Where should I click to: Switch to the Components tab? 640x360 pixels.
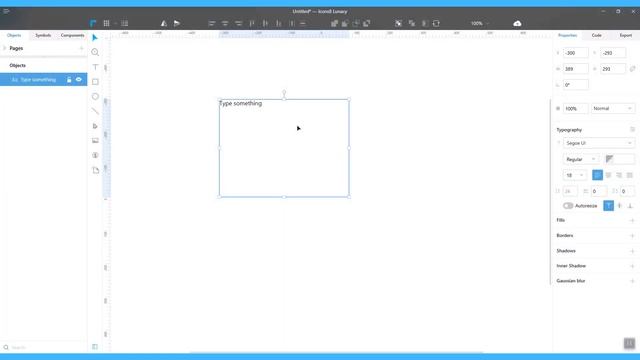tap(72, 36)
